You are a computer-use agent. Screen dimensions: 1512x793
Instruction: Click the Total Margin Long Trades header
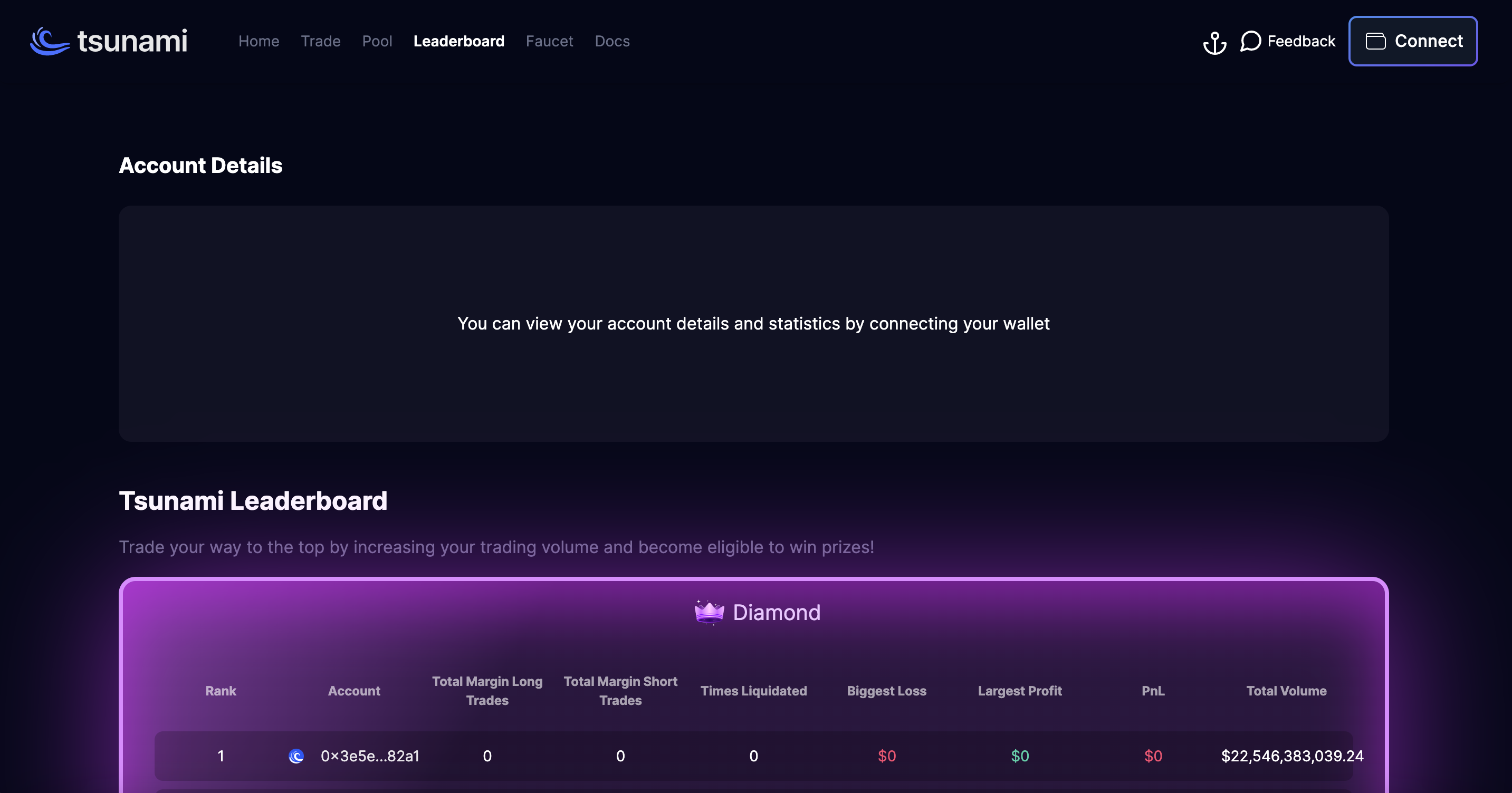(487, 691)
